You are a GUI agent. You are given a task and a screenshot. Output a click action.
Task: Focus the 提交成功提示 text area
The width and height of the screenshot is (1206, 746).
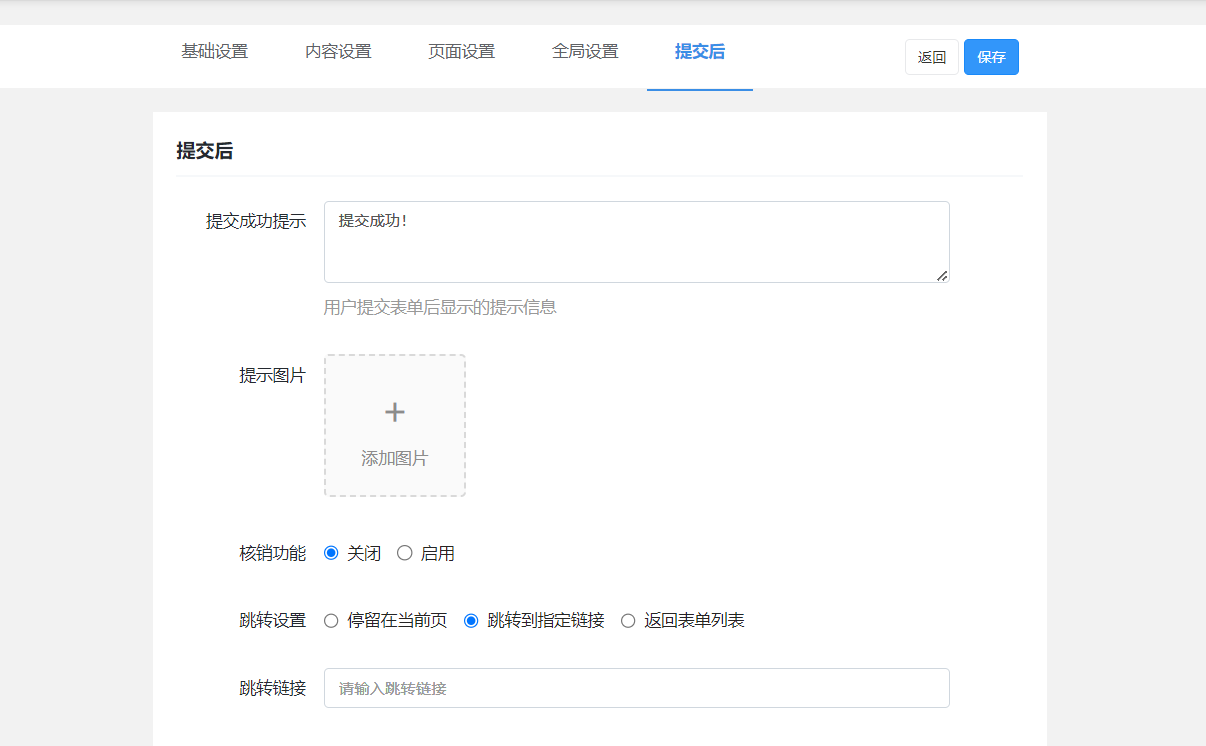pyautogui.click(x=636, y=242)
